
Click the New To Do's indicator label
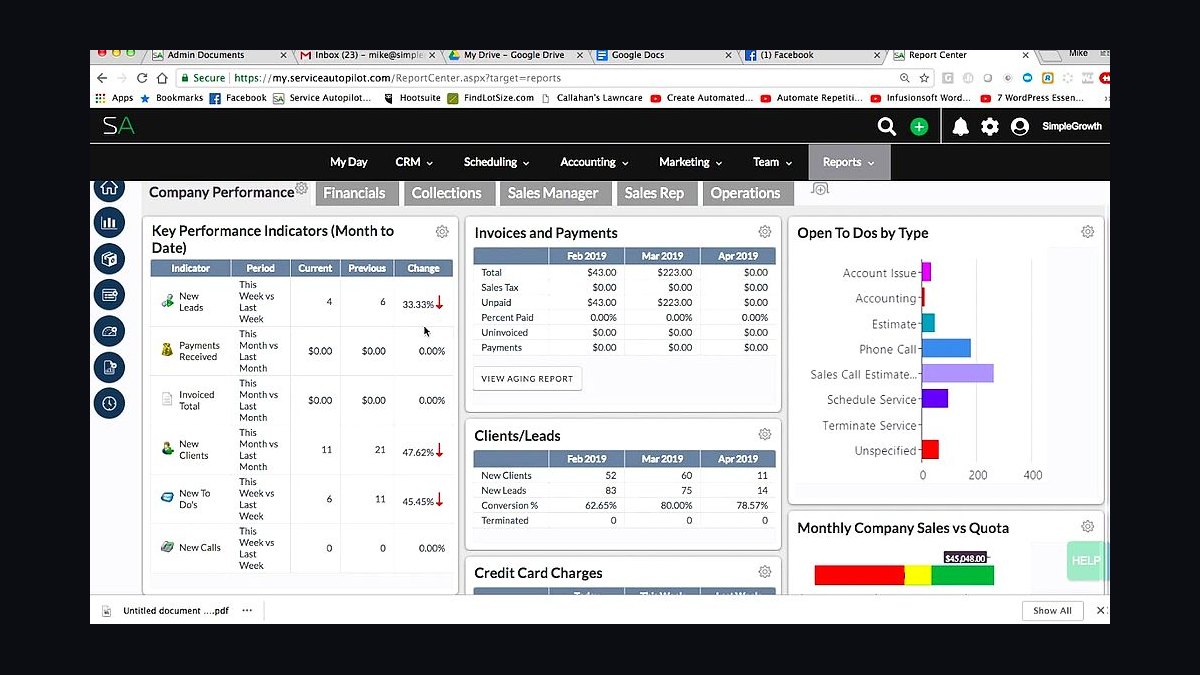(195, 499)
